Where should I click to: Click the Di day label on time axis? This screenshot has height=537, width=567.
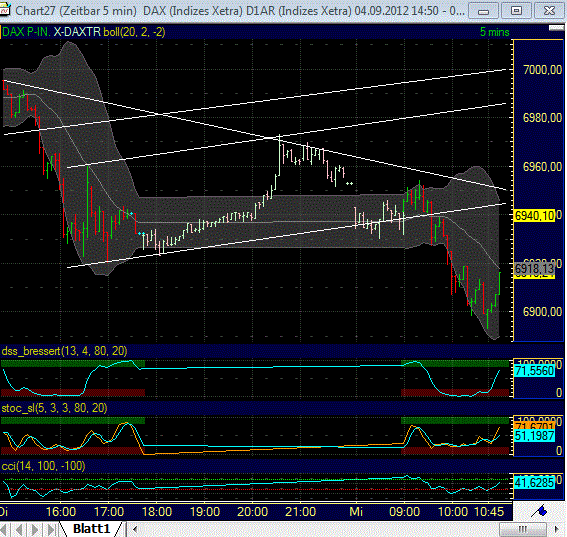(x=4, y=512)
